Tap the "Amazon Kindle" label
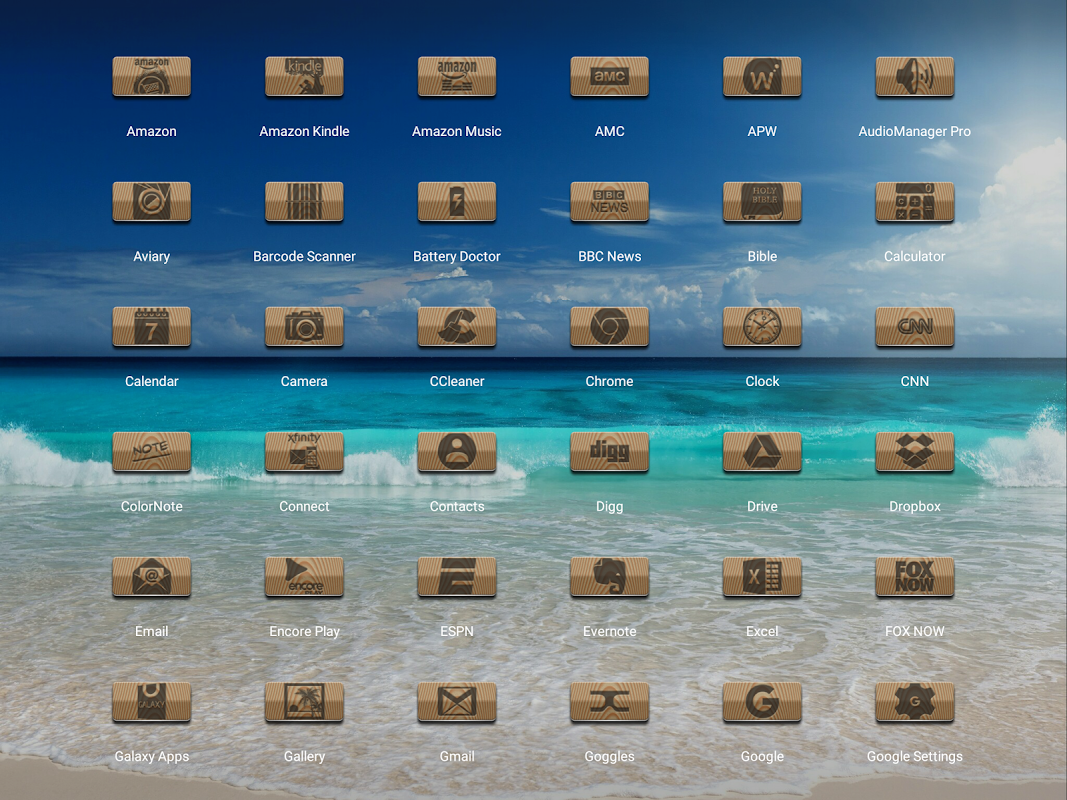Viewport: 1067px width, 800px height. point(304,131)
